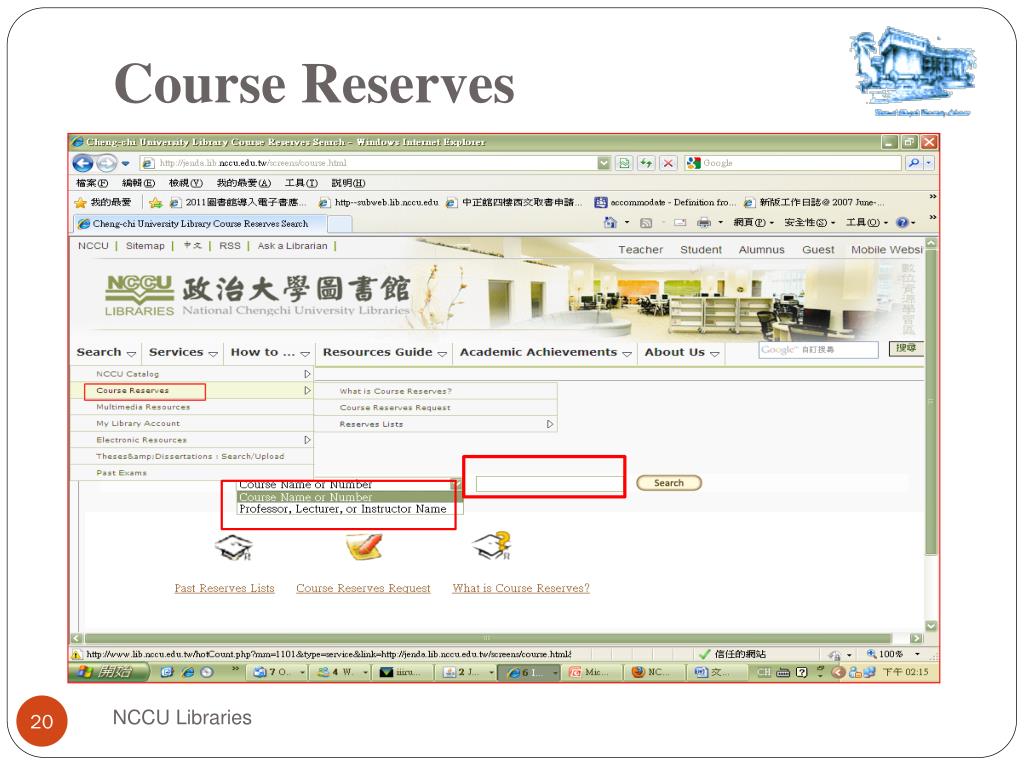
Task: Go forward with the browser Forward arrow
Action: [106, 163]
